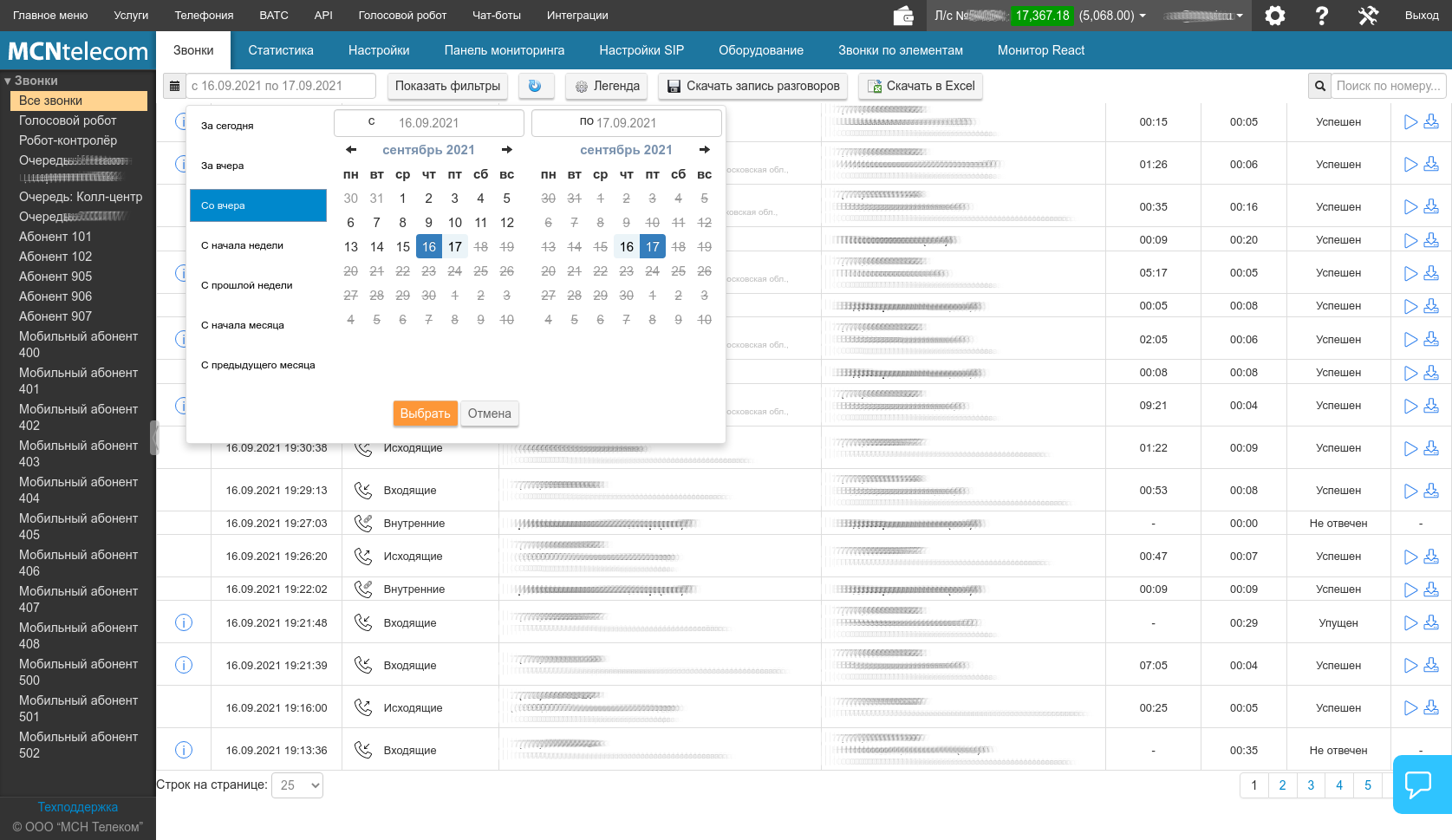Play recording of call at 19:26:20
Screen dimensions: 1452x840
[x=1410, y=557]
